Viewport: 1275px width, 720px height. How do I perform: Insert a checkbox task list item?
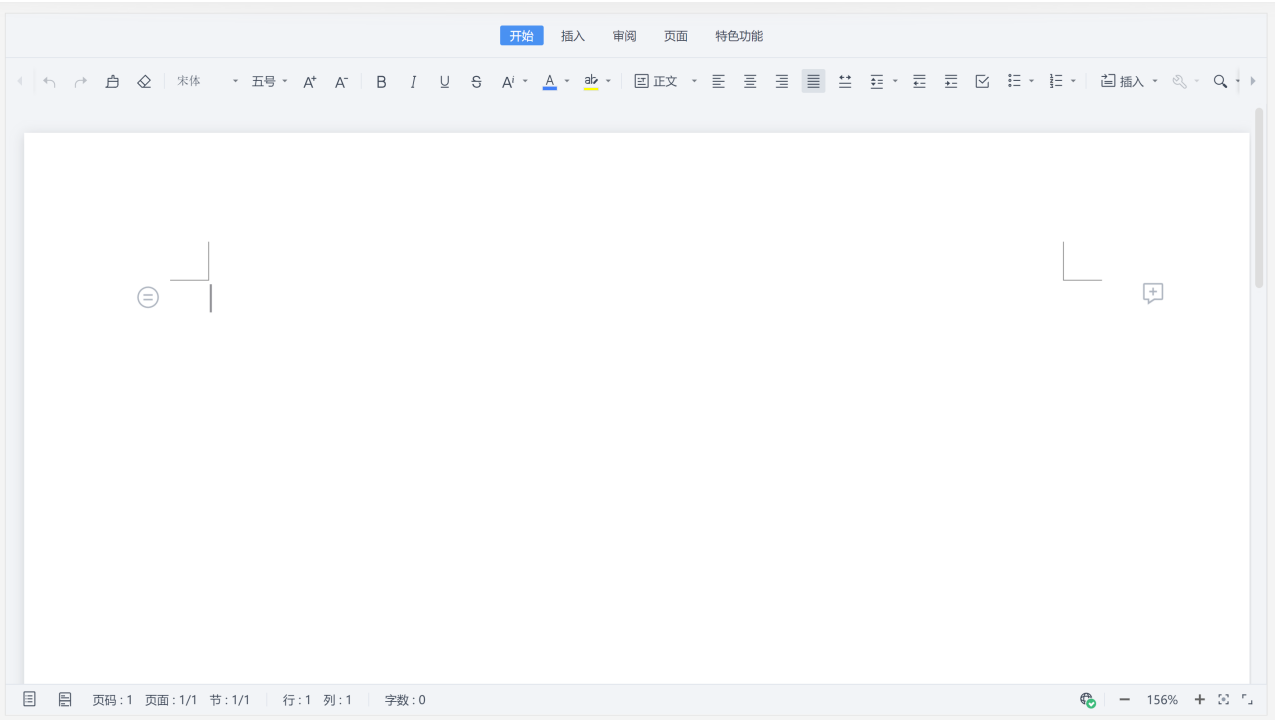pyautogui.click(x=982, y=82)
